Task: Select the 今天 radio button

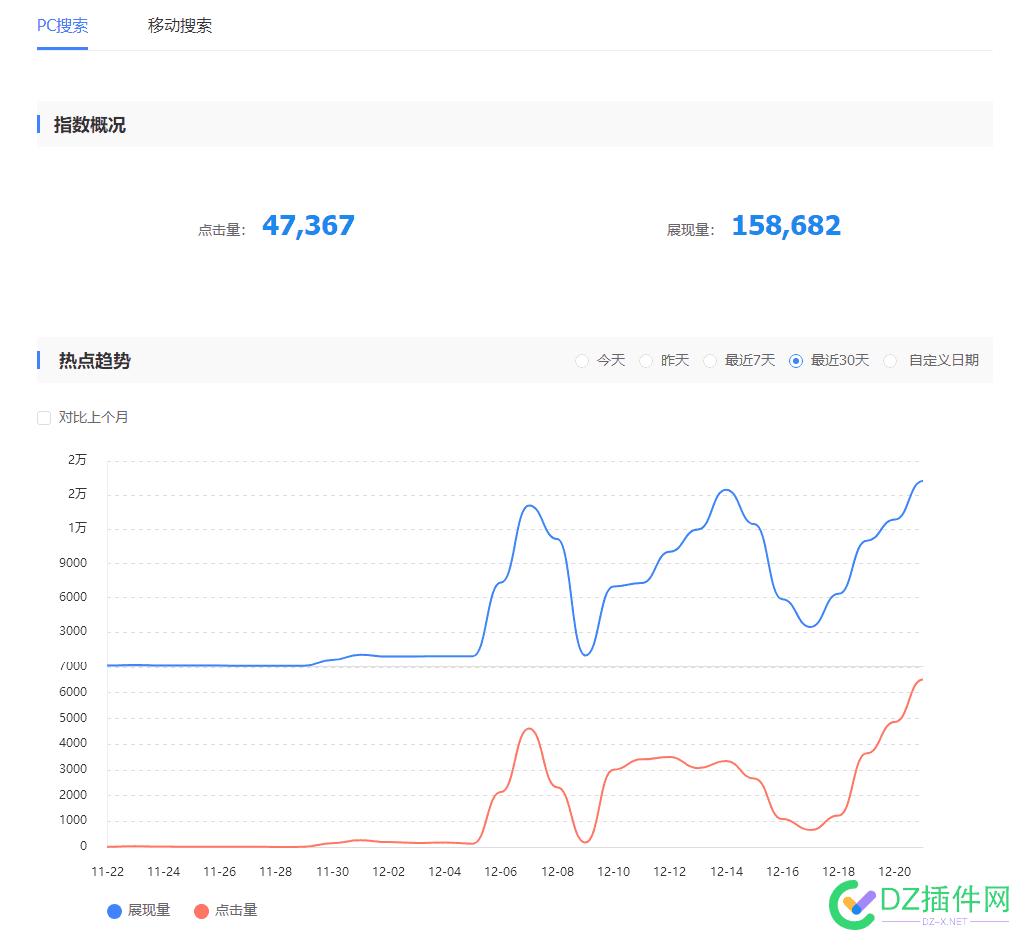Action: [x=581, y=361]
